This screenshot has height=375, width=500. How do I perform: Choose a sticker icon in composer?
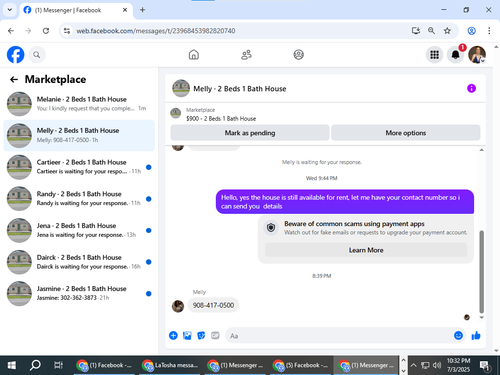tap(201, 335)
